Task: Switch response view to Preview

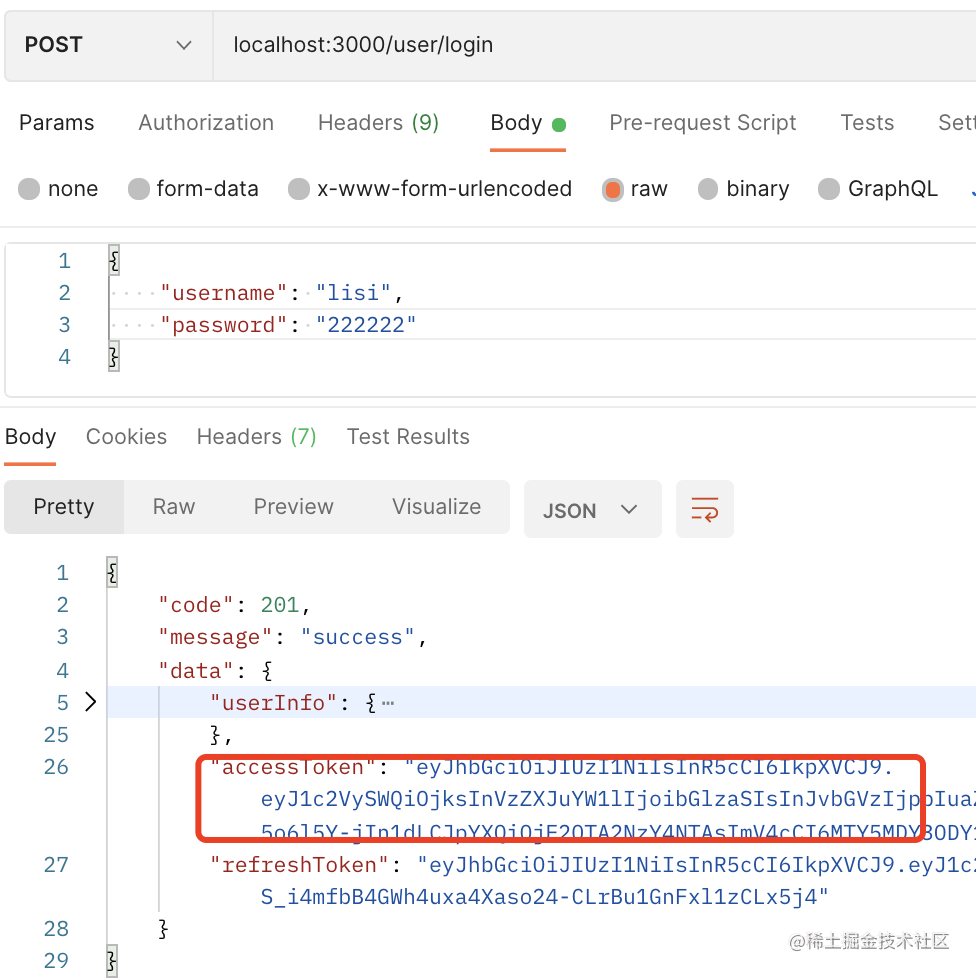Action: [x=294, y=507]
